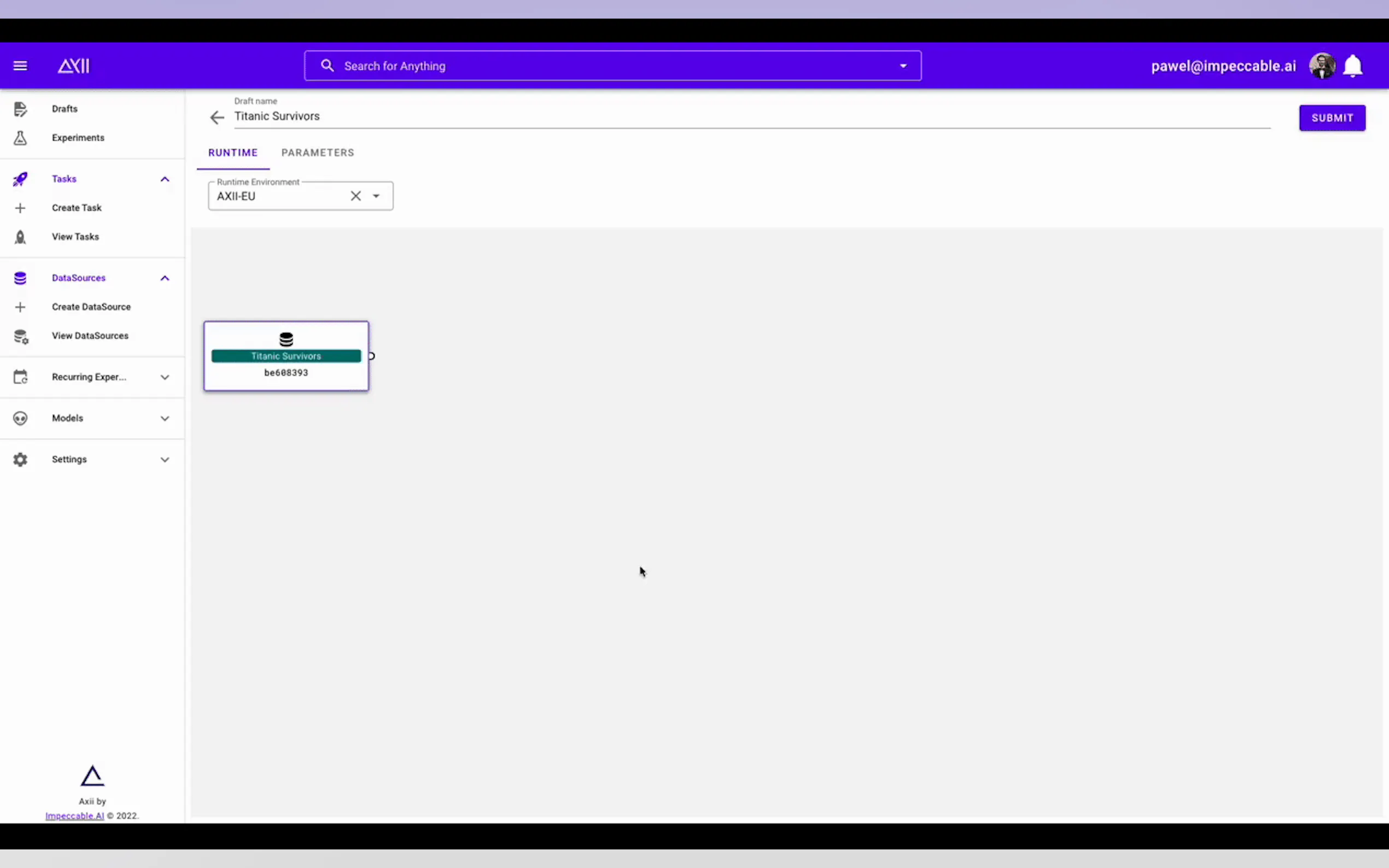Expand the search bar dropdown arrow
1389x868 pixels.
point(903,66)
